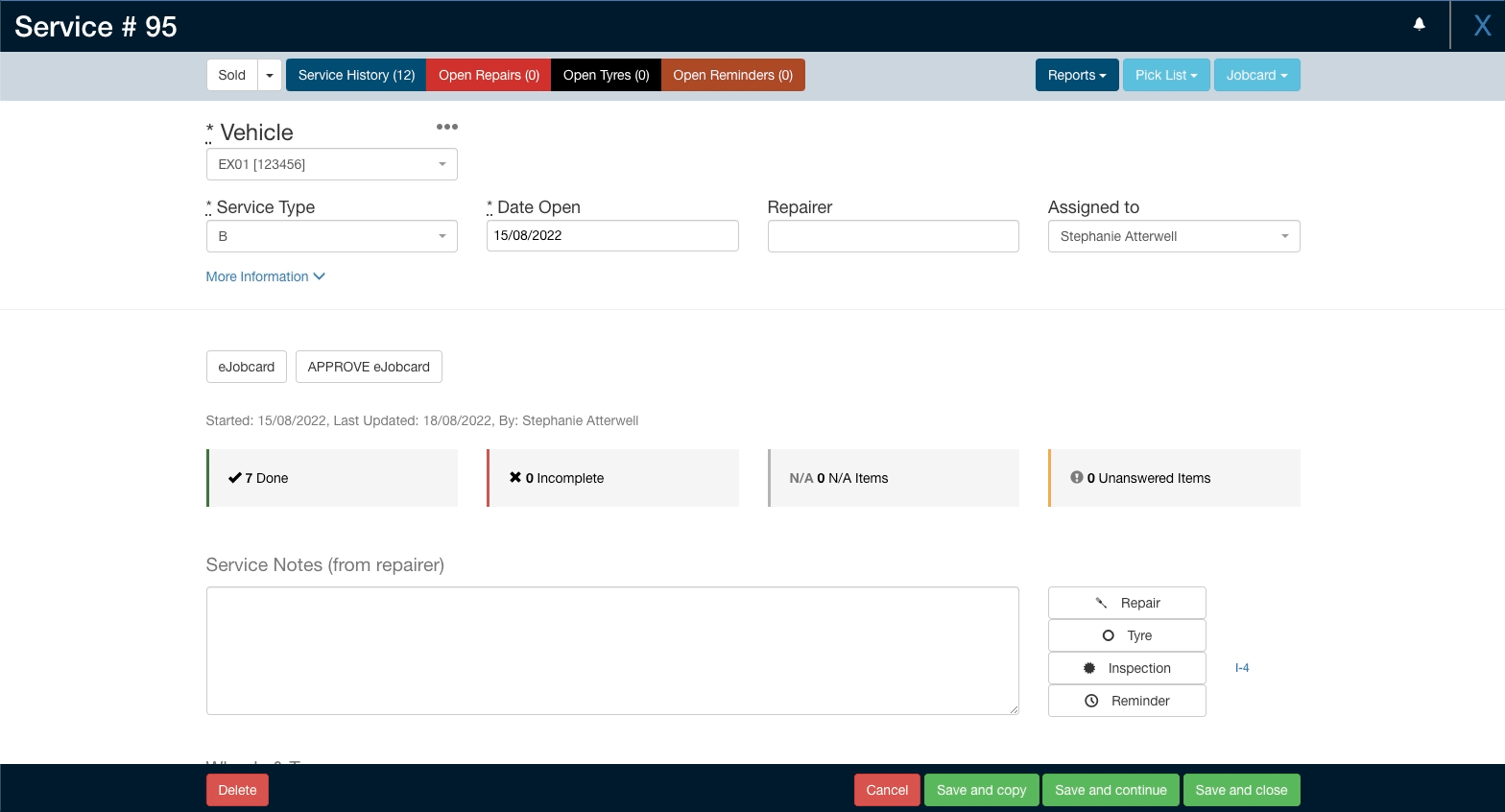Open the Sold status split-button arrow
This screenshot has width=1505, height=812.
point(270,75)
